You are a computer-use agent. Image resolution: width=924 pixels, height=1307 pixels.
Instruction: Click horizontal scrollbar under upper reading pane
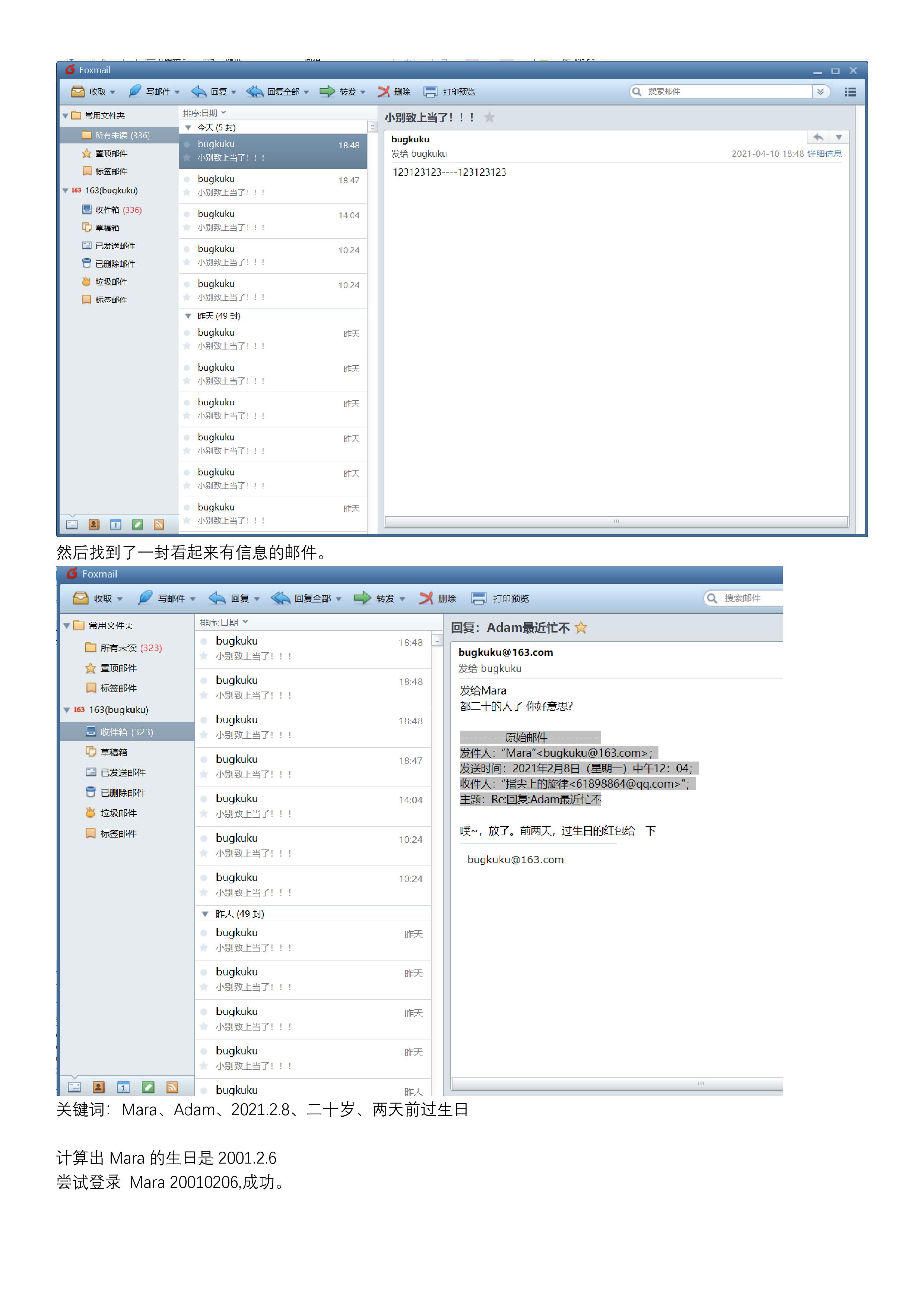[616, 521]
